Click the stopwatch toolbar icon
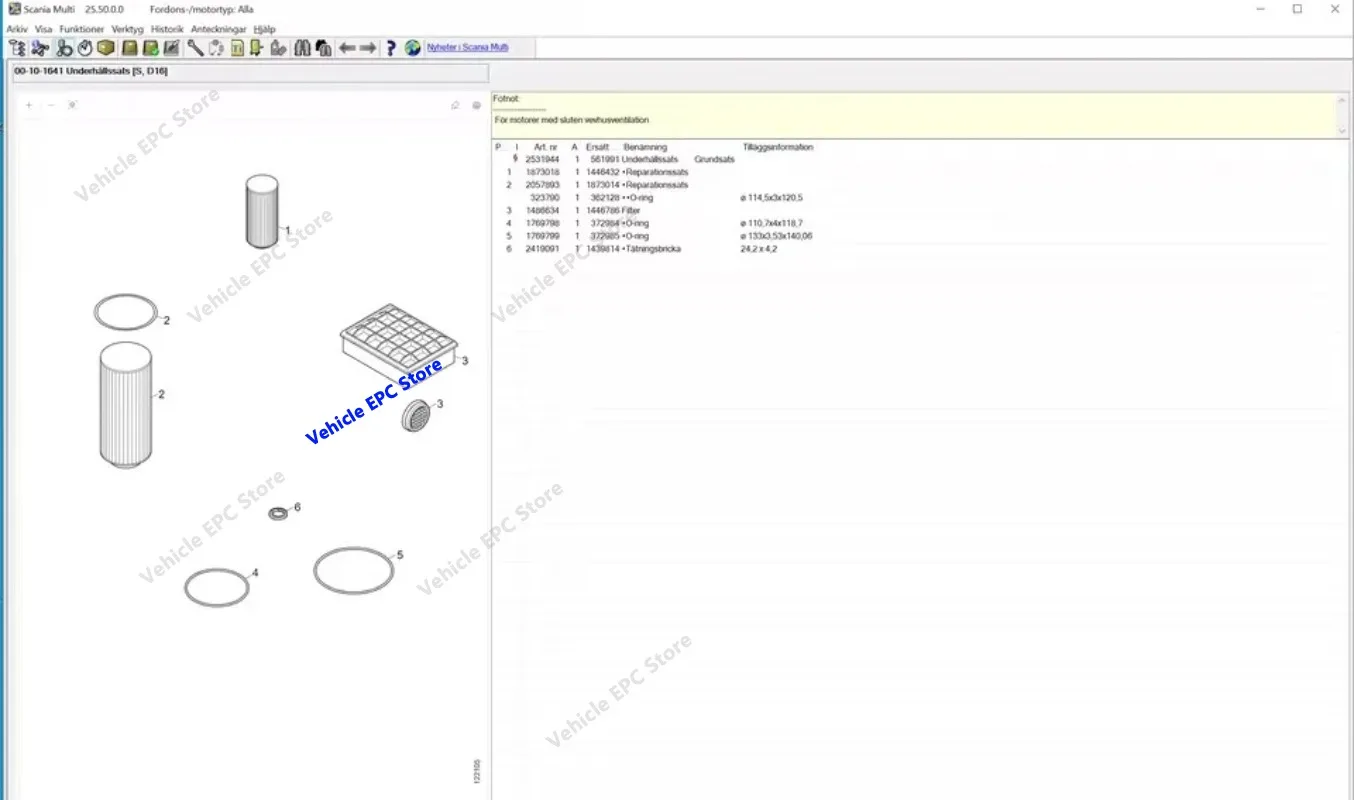 [85, 48]
